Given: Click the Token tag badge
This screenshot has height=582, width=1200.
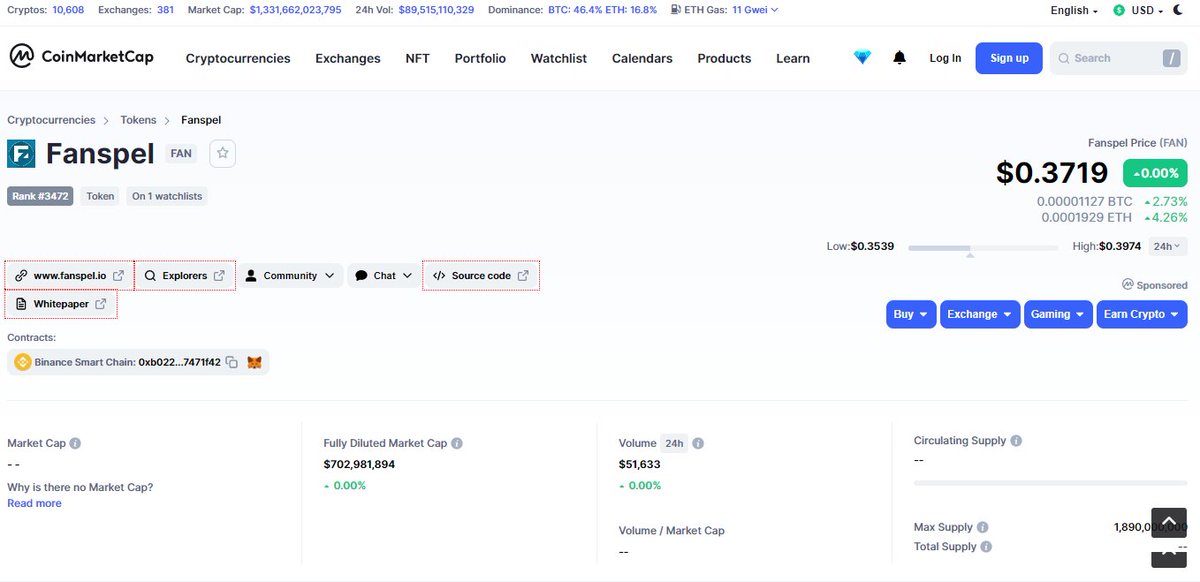Looking at the screenshot, I should coord(100,196).
